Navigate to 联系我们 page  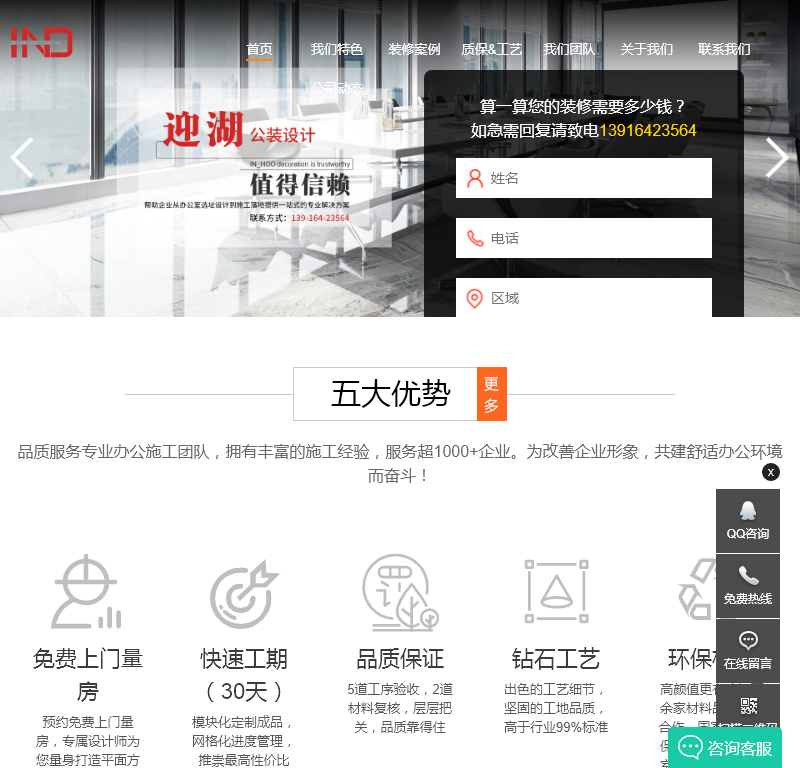point(724,49)
